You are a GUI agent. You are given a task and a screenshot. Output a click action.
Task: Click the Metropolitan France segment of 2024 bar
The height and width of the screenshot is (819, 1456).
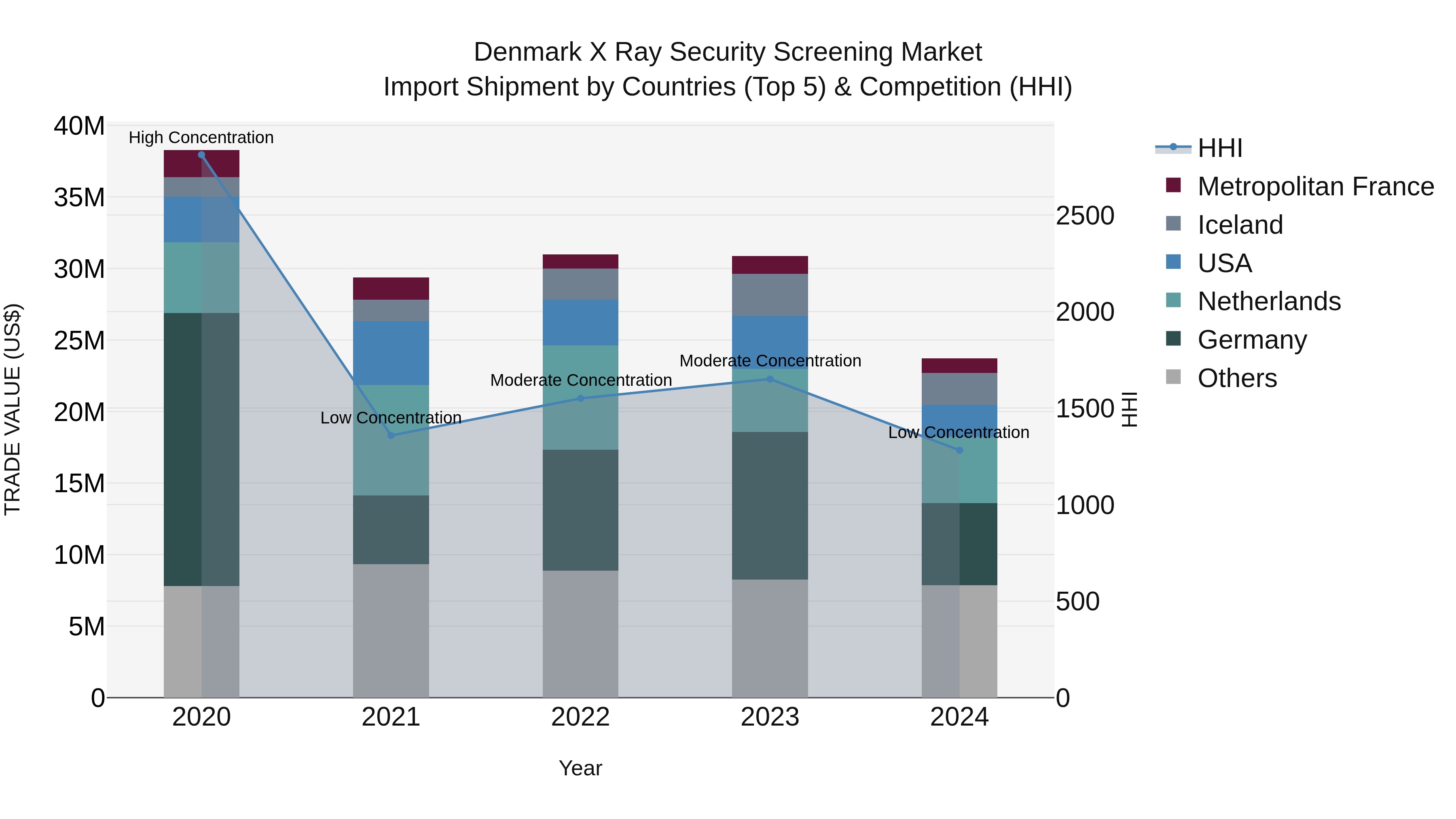pyautogui.click(x=959, y=366)
